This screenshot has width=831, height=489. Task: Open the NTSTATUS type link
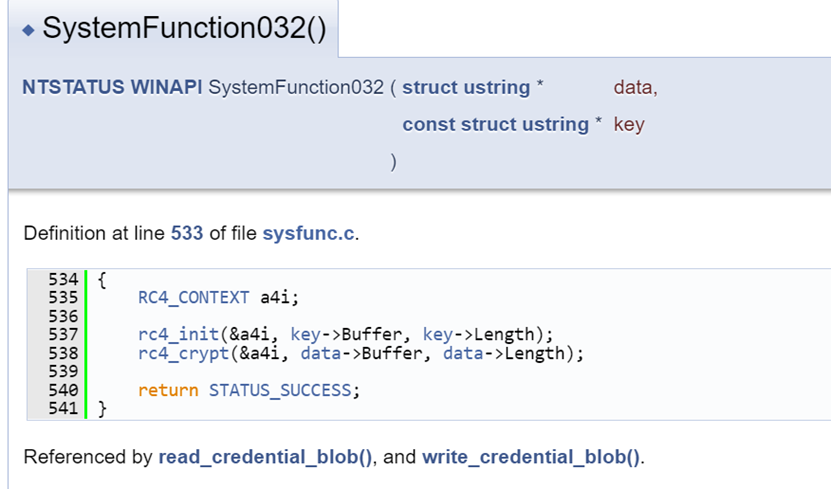[73, 87]
